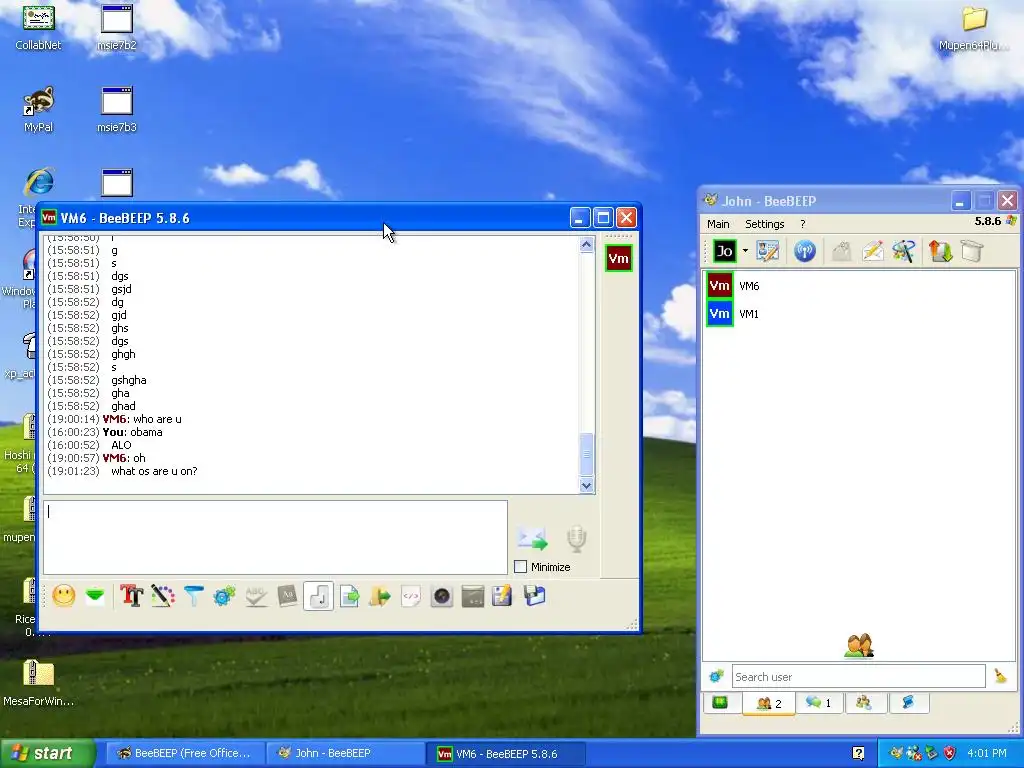
Task: Click the two-people icon at list bottom
Action: click(859, 646)
